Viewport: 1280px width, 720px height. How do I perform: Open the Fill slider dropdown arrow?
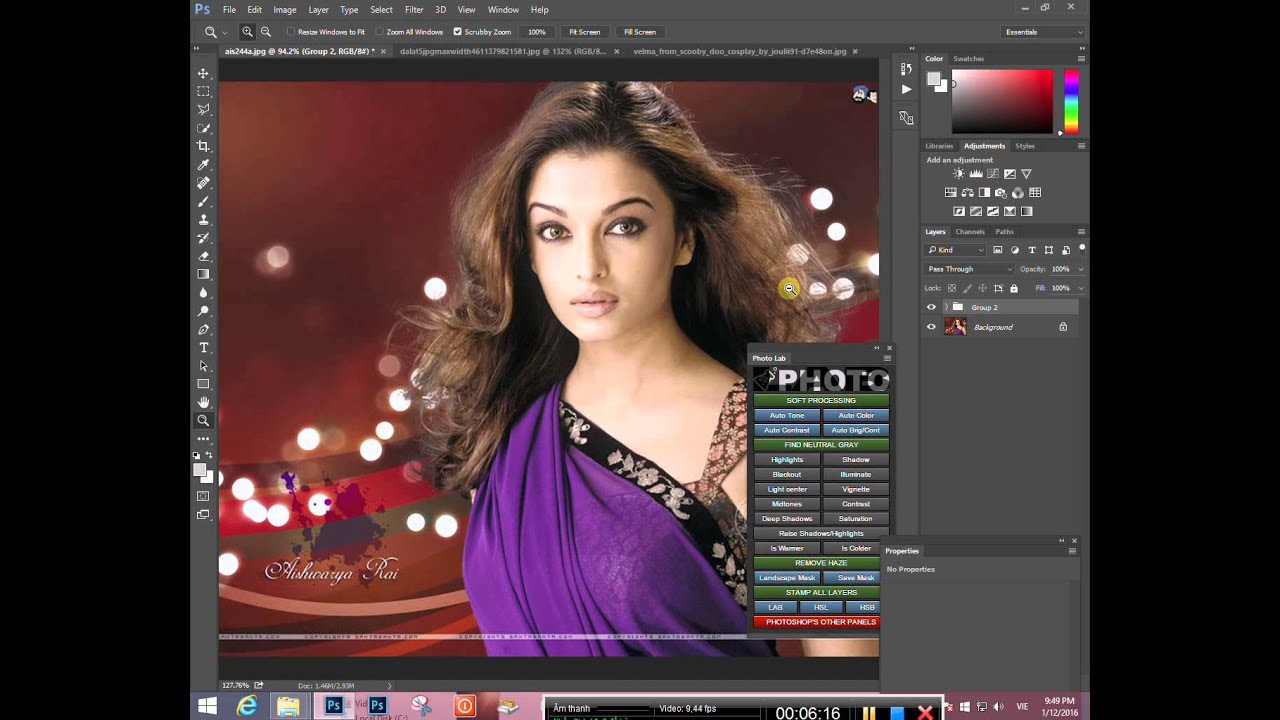(x=1080, y=288)
